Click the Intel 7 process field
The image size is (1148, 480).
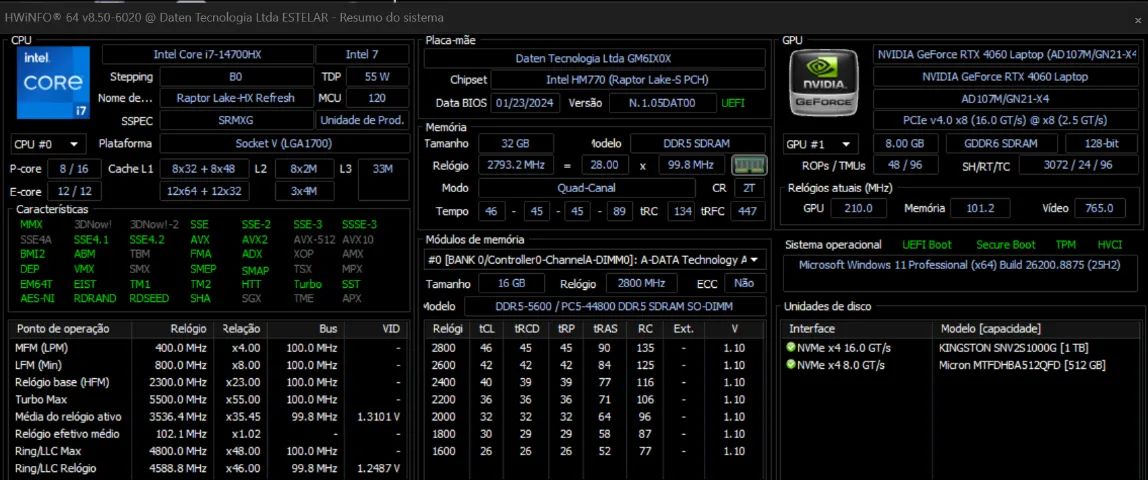pyautogui.click(x=362, y=54)
